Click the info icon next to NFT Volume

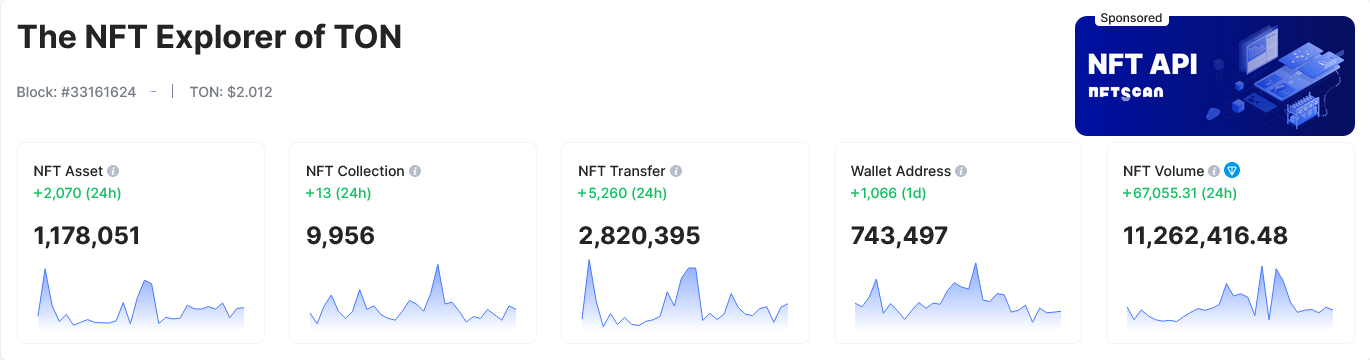pyautogui.click(x=1214, y=171)
